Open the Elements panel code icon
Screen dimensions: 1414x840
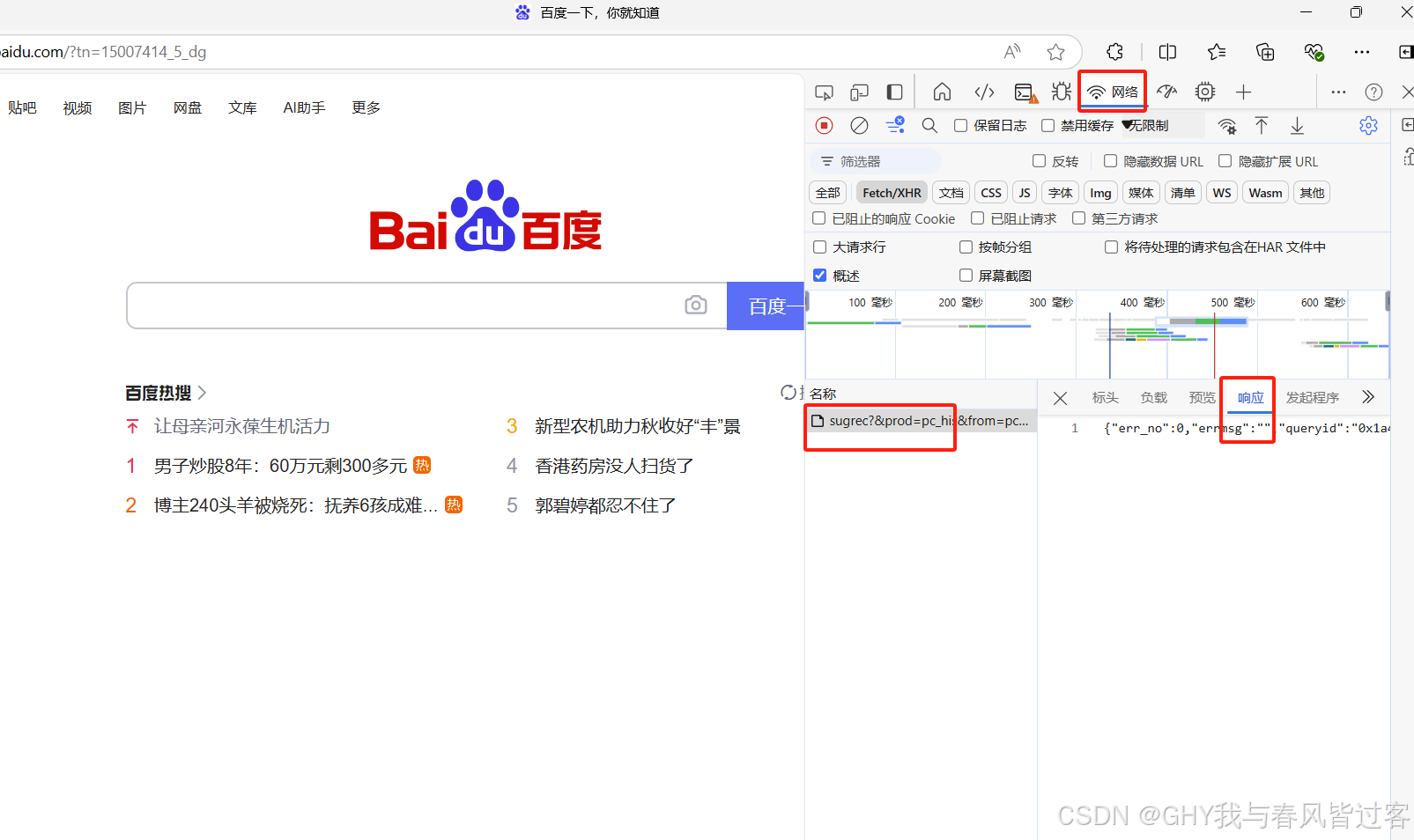tap(984, 92)
